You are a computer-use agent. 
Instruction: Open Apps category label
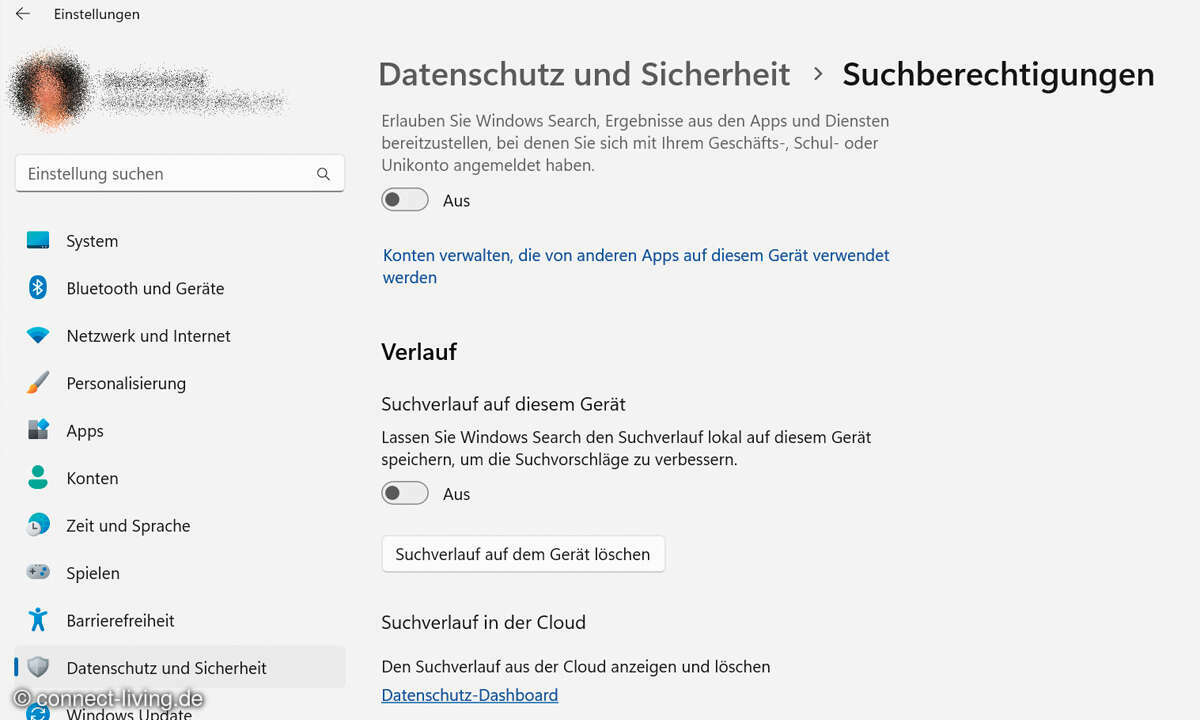click(85, 431)
